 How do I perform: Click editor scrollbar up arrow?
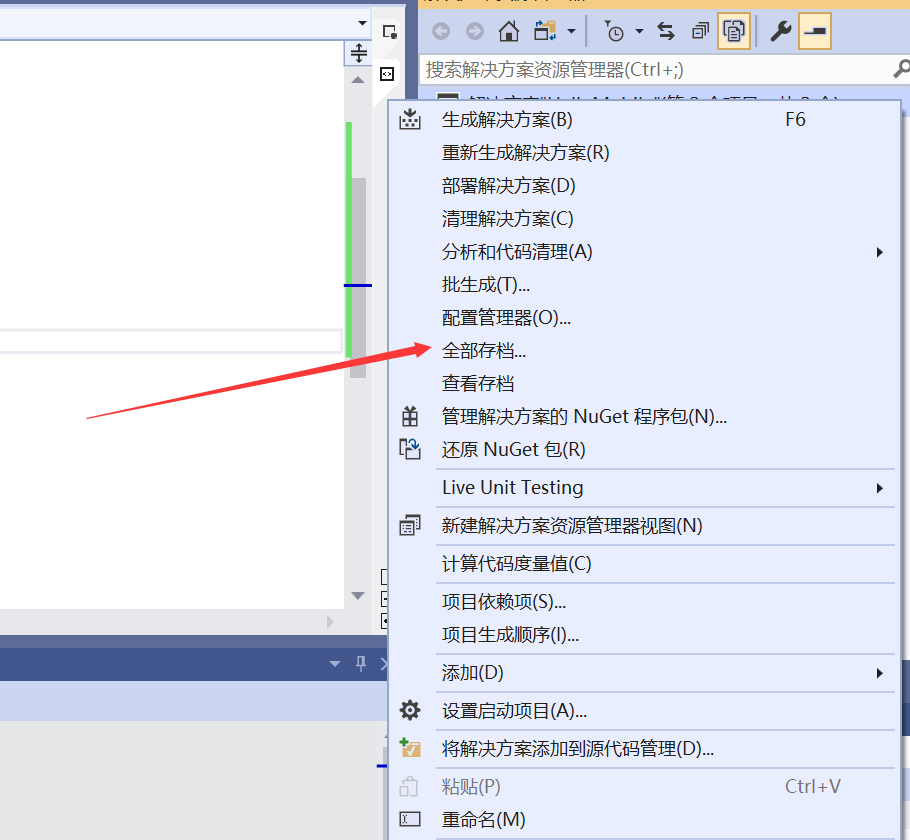[358, 80]
